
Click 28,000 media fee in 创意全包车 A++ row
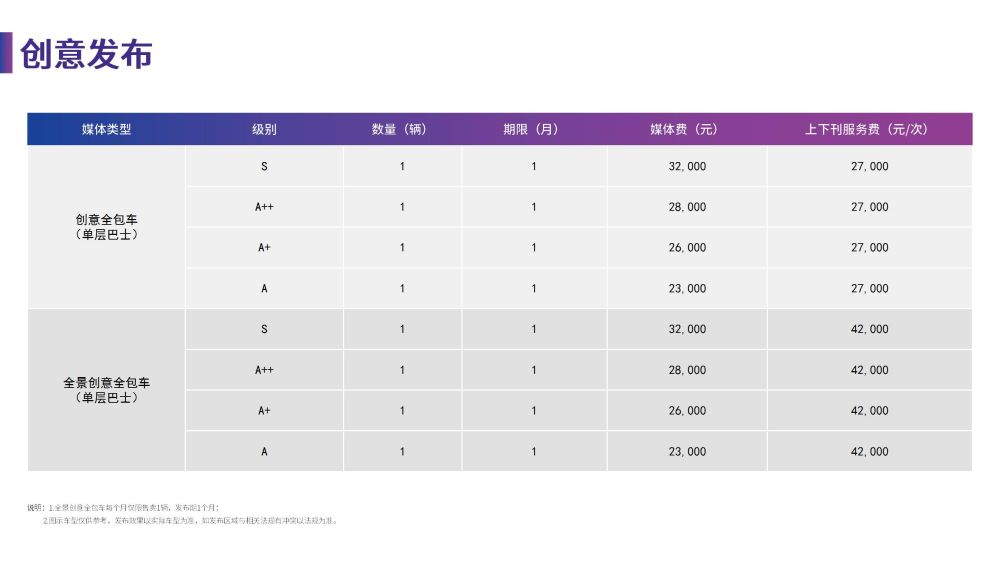click(x=687, y=207)
